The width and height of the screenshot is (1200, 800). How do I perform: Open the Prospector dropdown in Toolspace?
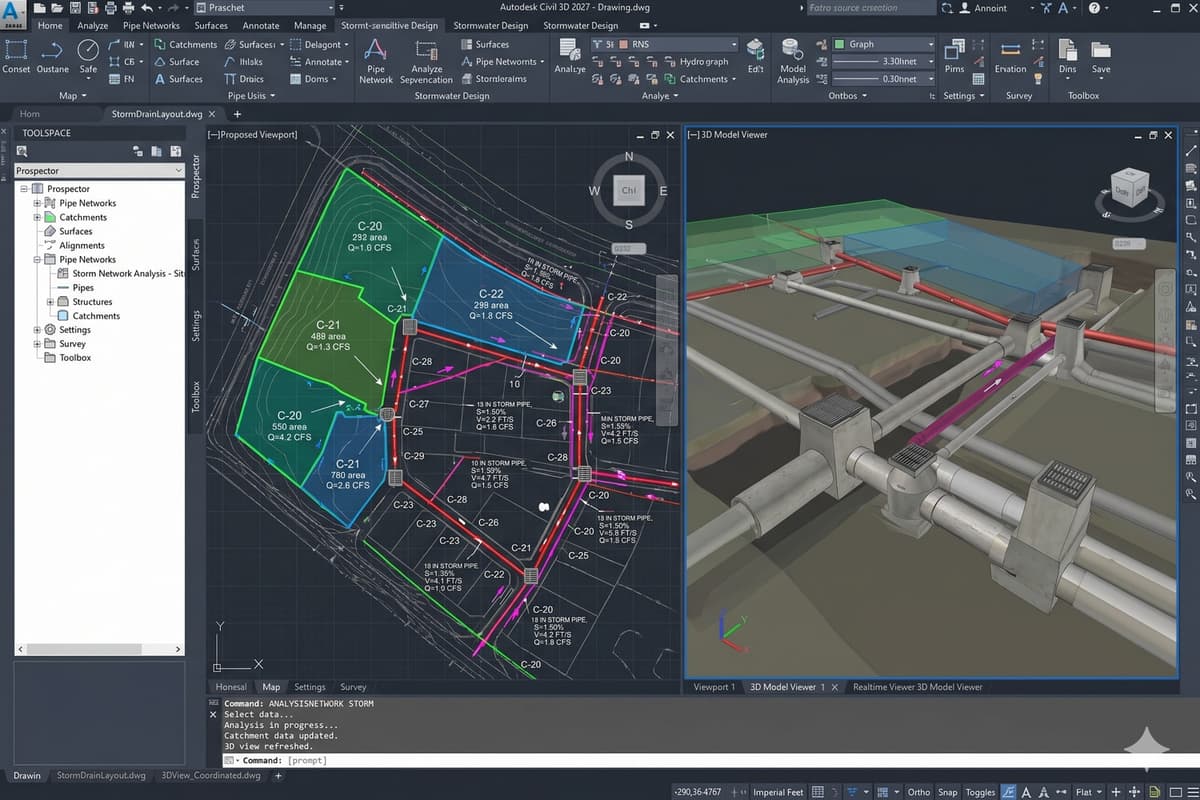tap(98, 171)
